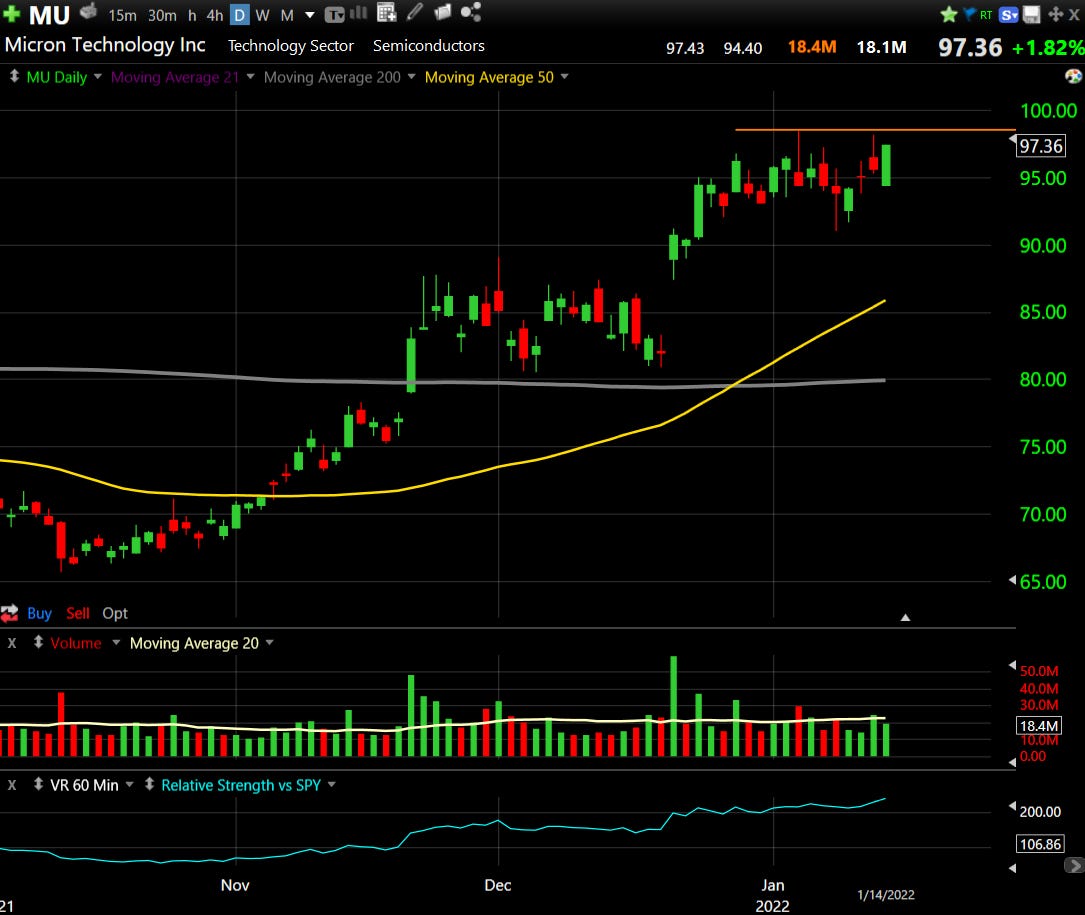Viewport: 1085px width, 915px height.
Task: Click the bar chart style icon
Action: click(x=358, y=12)
